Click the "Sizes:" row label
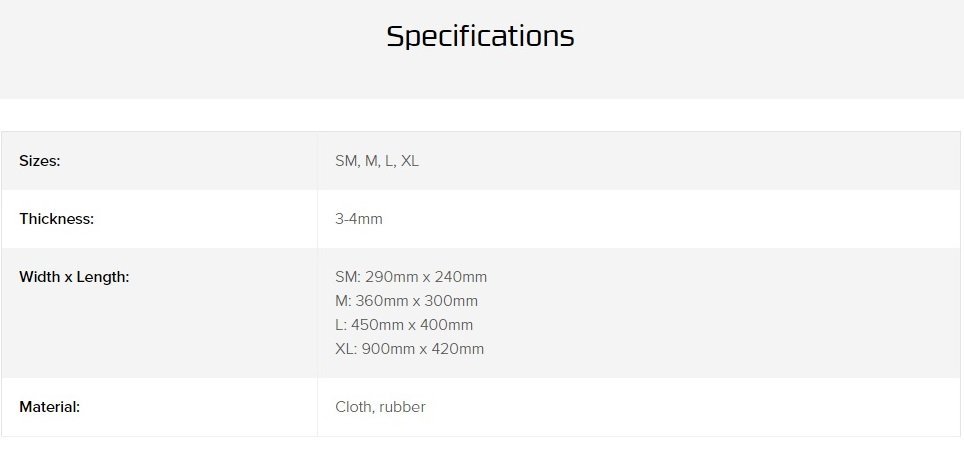 (x=40, y=161)
